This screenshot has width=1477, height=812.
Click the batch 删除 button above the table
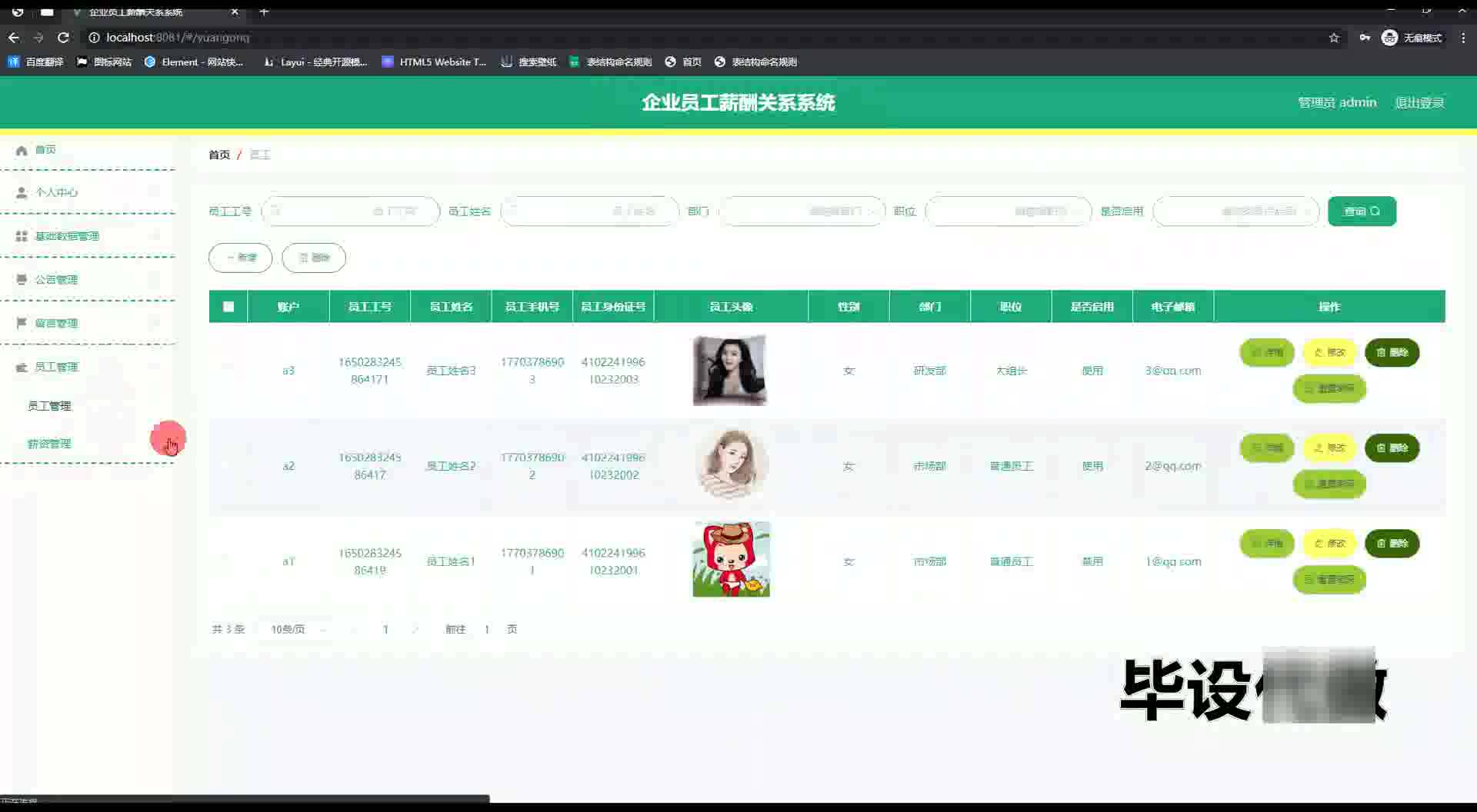pos(314,258)
